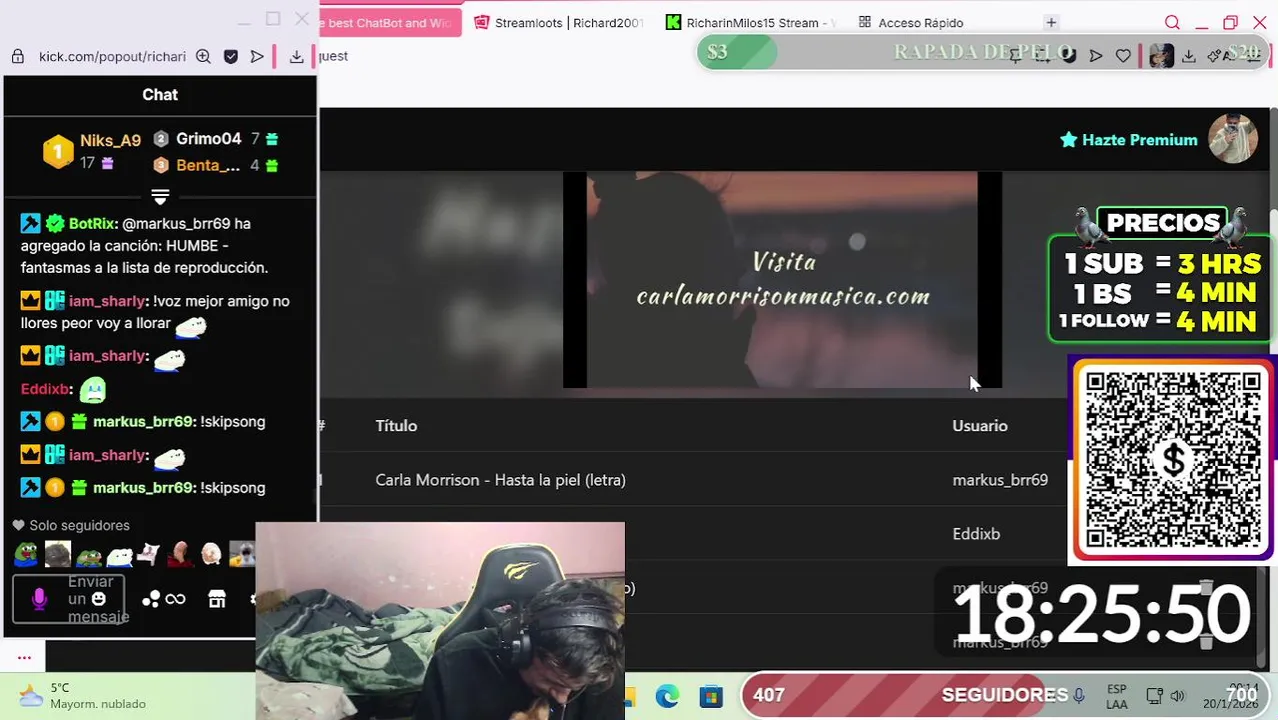
Task: Switch to RicharinMilos15 Stream browser tab
Action: [750, 22]
